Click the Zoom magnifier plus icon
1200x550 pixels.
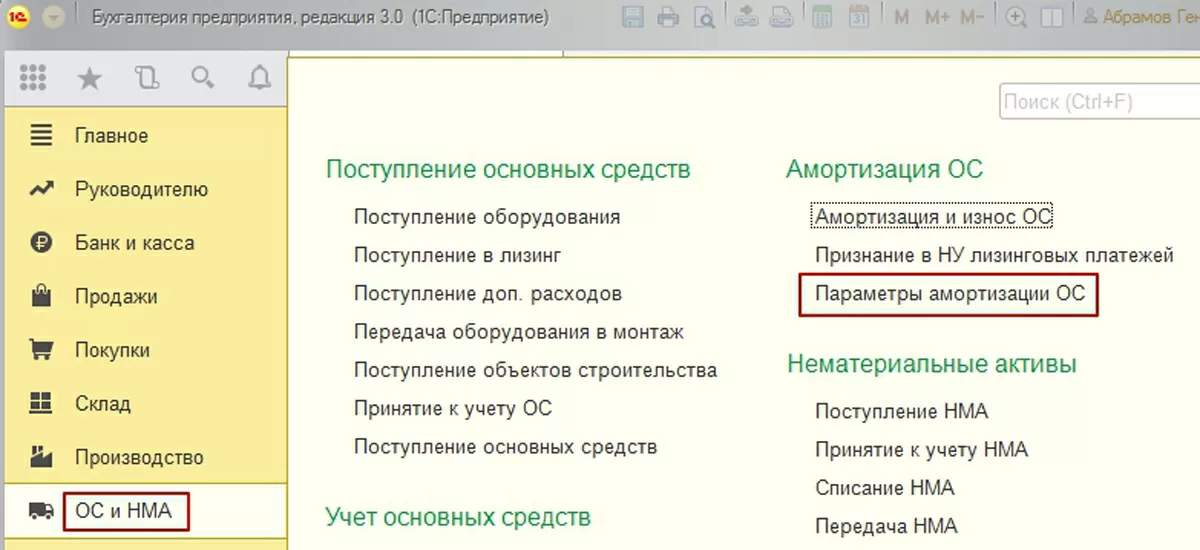click(1016, 18)
